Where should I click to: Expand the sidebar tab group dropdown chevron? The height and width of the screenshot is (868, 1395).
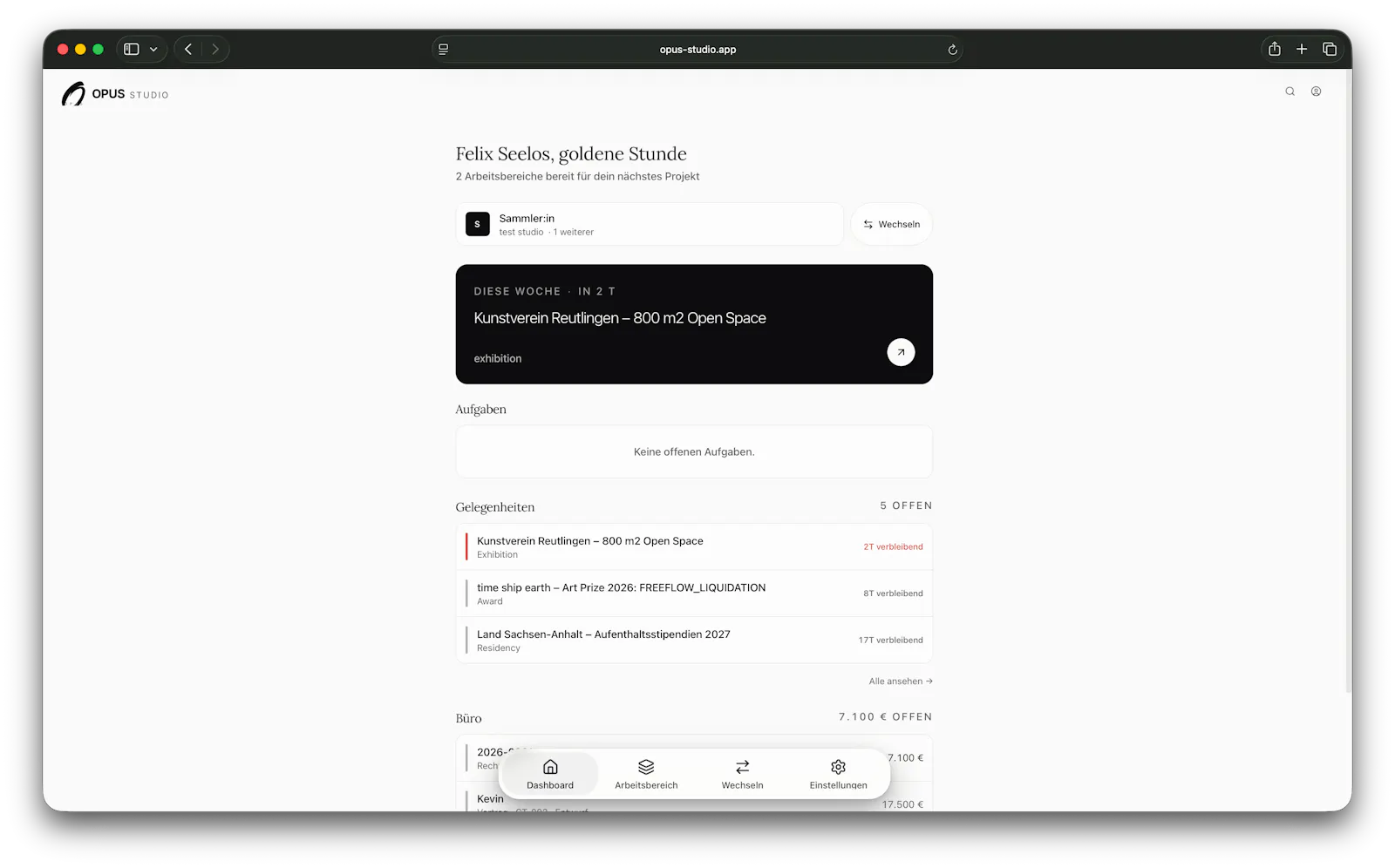click(x=153, y=49)
